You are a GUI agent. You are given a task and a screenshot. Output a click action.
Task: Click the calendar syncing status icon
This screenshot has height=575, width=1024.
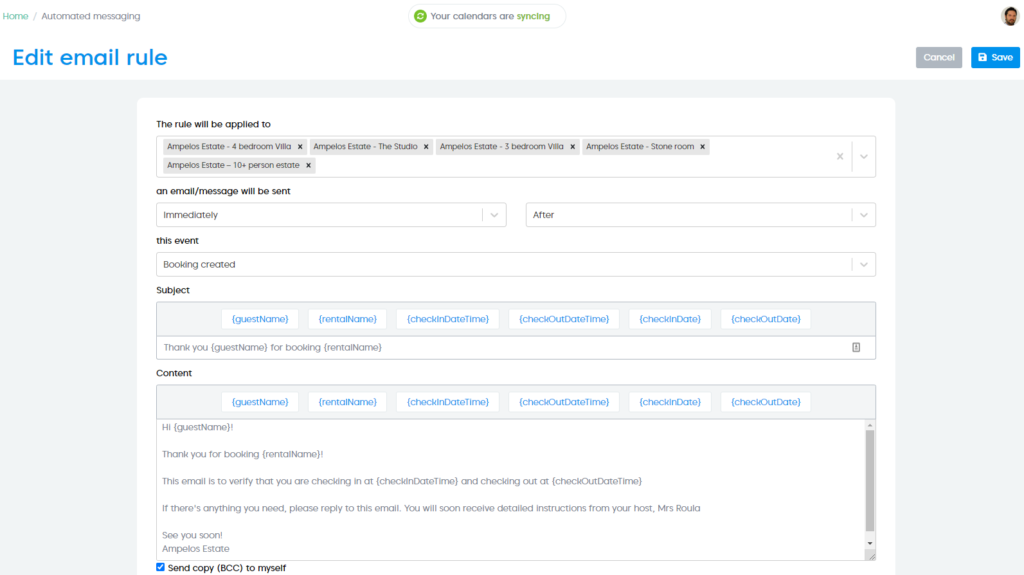pos(421,16)
